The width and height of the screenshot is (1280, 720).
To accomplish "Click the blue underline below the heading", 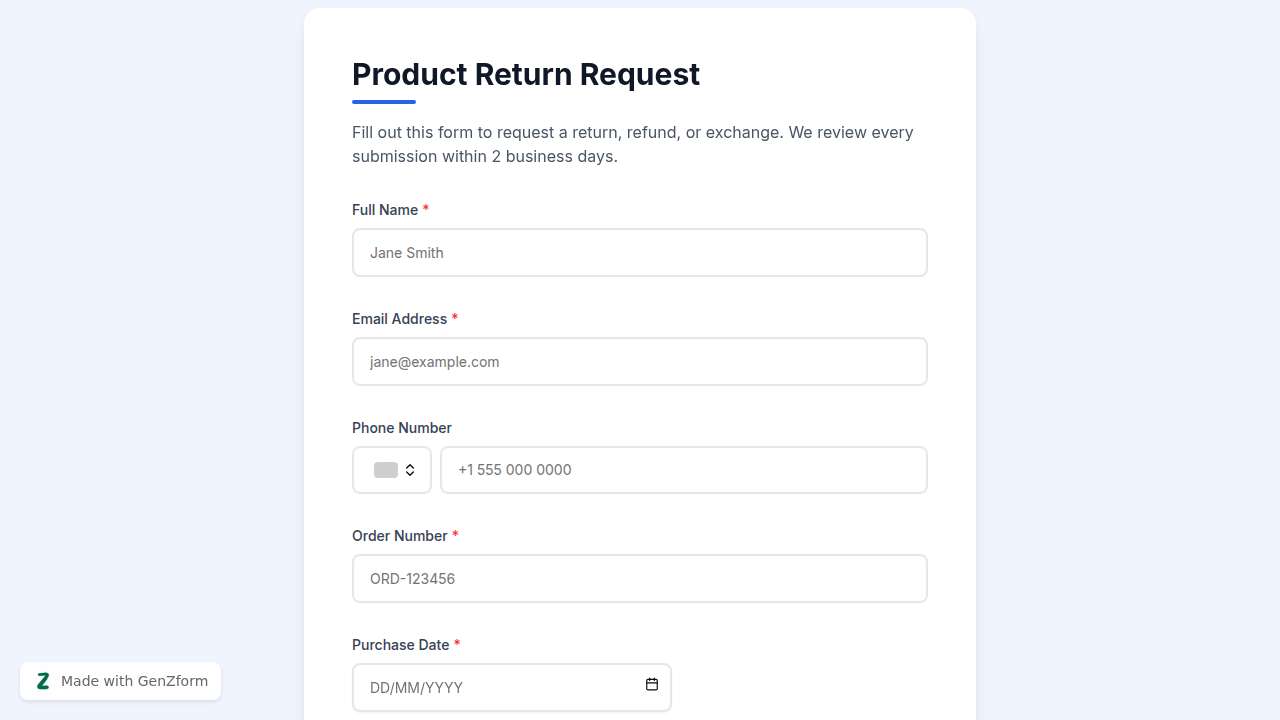I will (x=384, y=102).
